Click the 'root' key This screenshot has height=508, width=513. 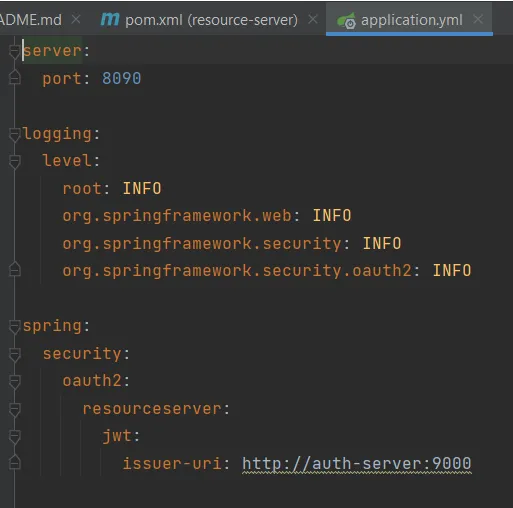(82, 189)
